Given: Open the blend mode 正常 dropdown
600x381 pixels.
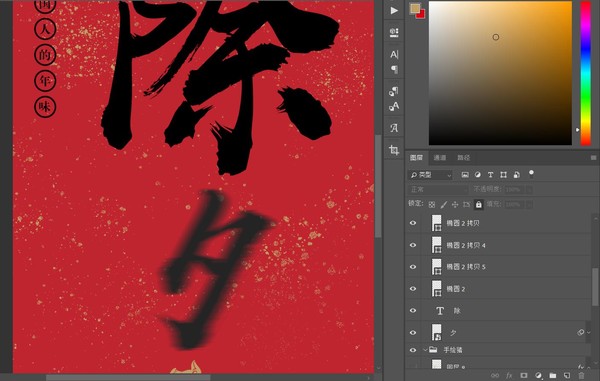Looking at the screenshot, I should pos(438,189).
